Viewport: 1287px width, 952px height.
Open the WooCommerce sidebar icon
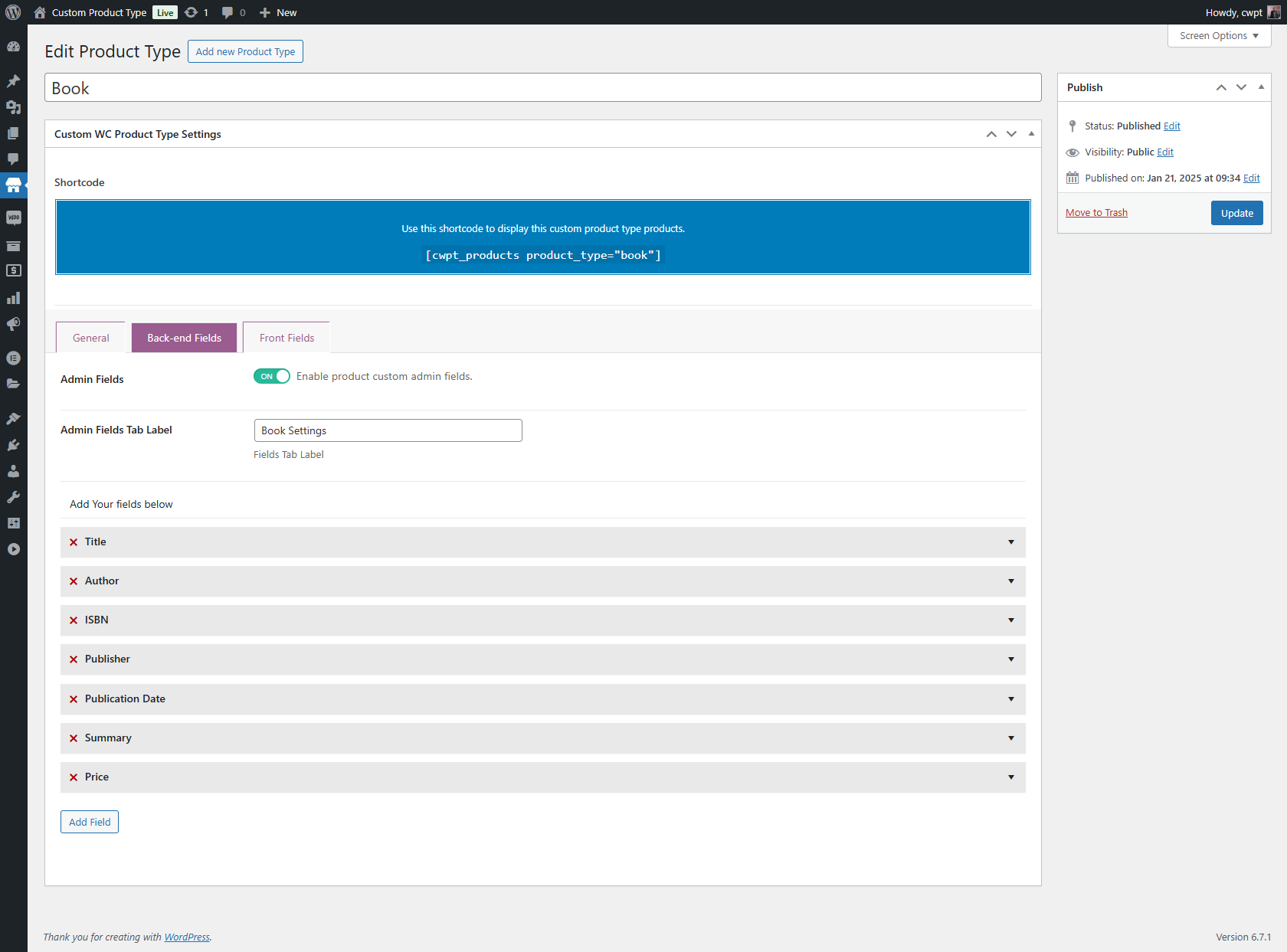13,218
